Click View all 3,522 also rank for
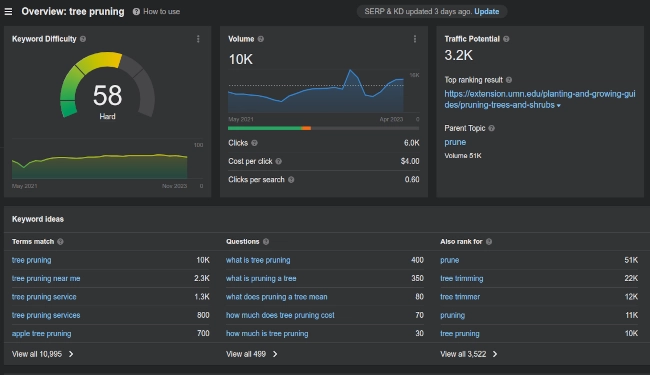 463,354
